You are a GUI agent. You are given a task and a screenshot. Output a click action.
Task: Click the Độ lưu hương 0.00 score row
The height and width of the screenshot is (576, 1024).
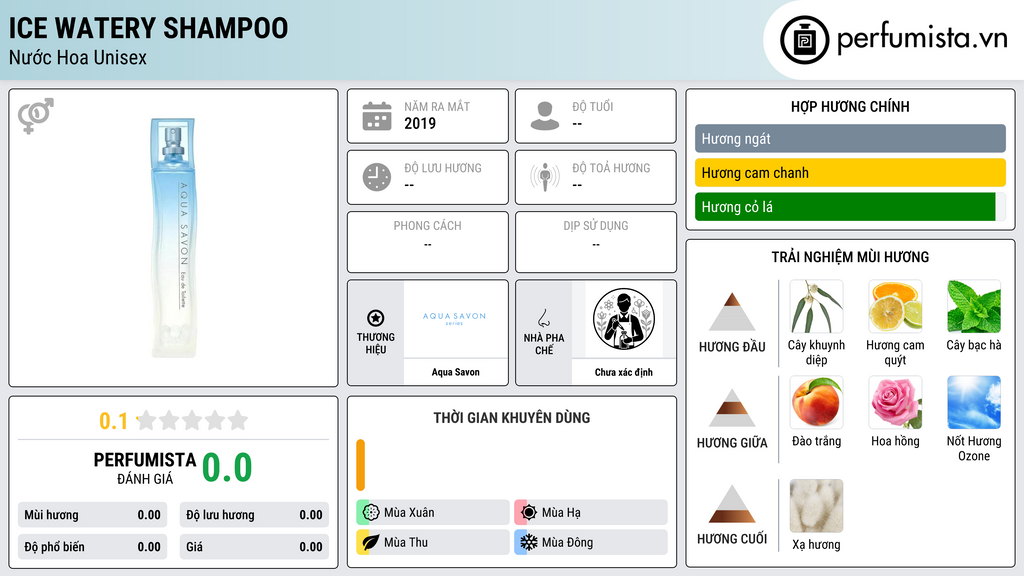(254, 515)
